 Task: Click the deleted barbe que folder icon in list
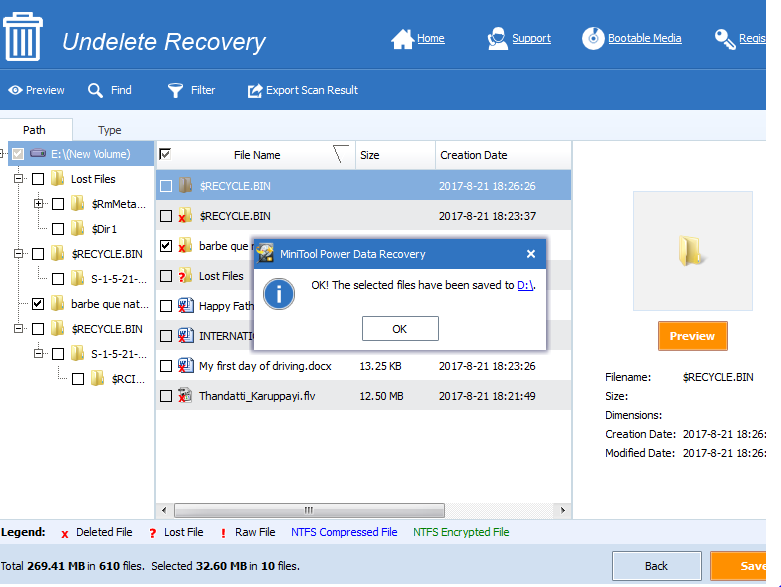185,245
